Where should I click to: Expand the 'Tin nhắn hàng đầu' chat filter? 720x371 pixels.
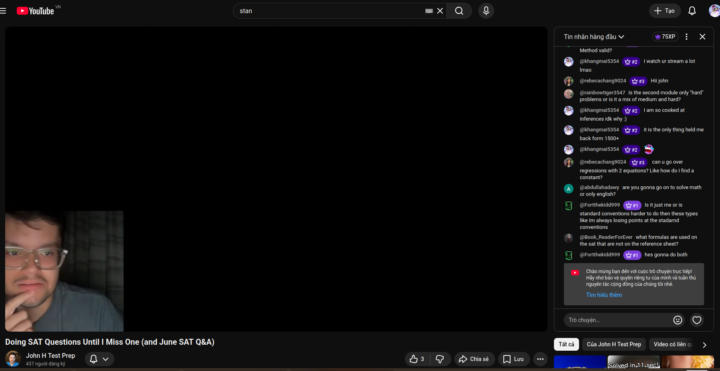594,37
